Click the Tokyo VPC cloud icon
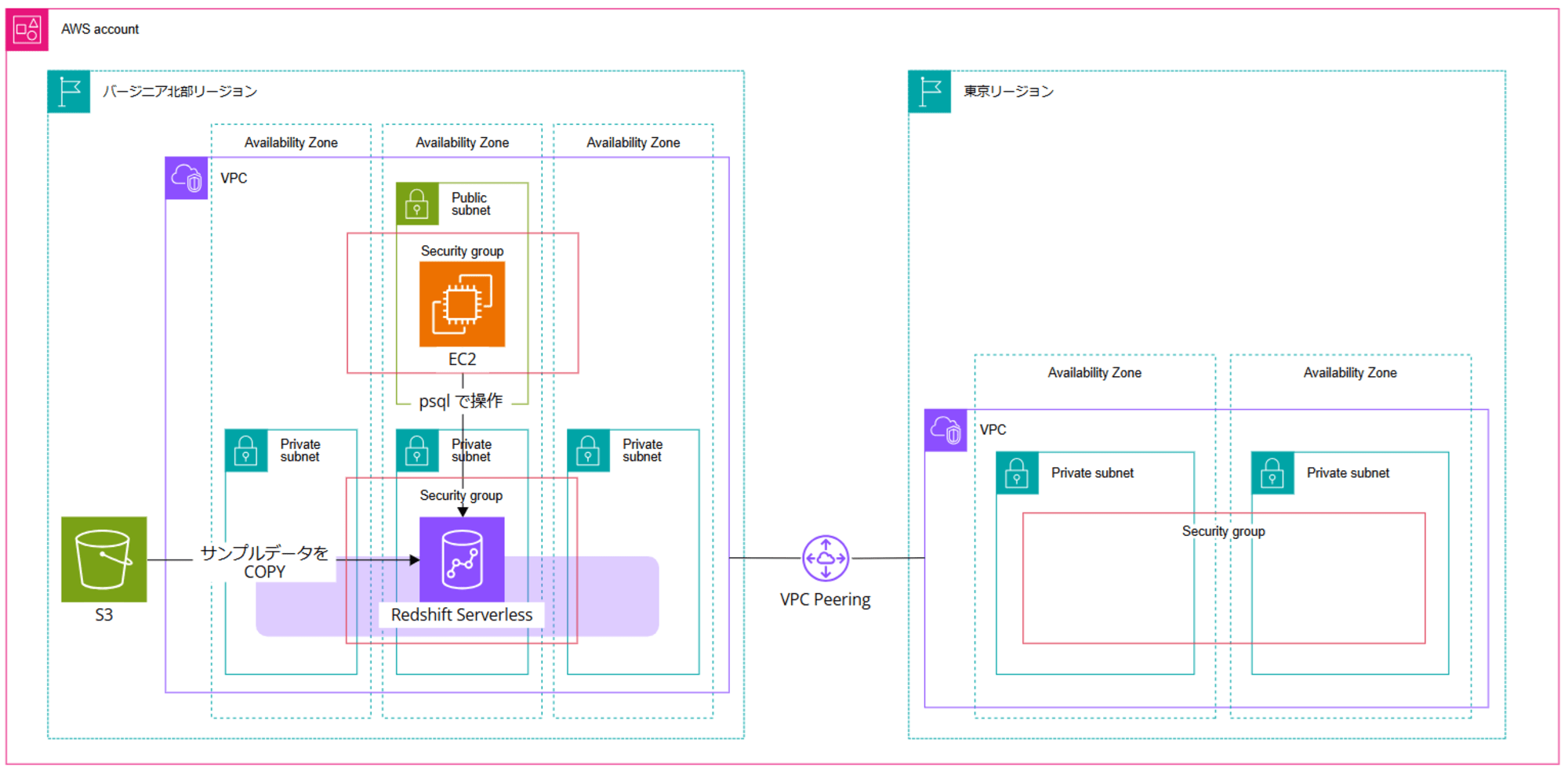Viewport: 1568px width, 771px height. 946,430
